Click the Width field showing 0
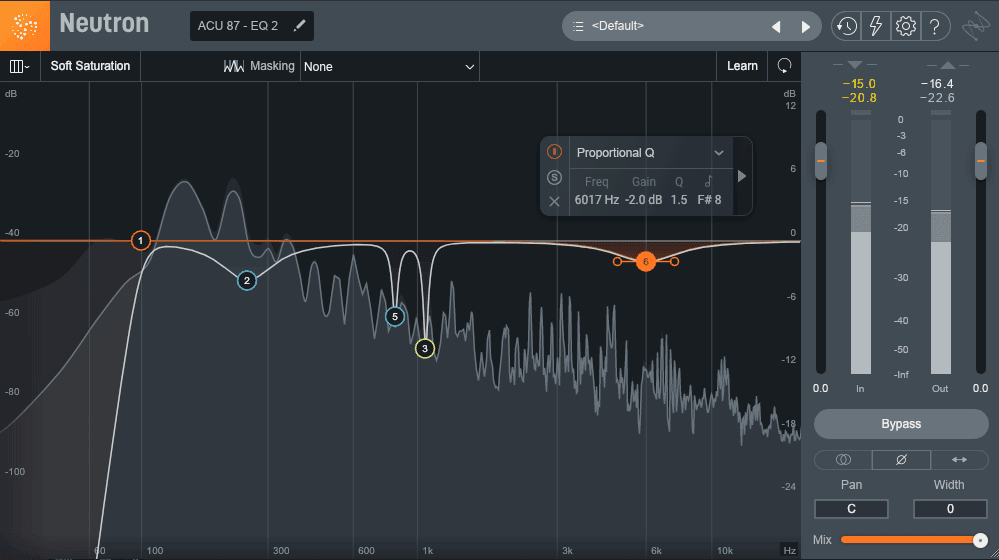 tap(950, 508)
